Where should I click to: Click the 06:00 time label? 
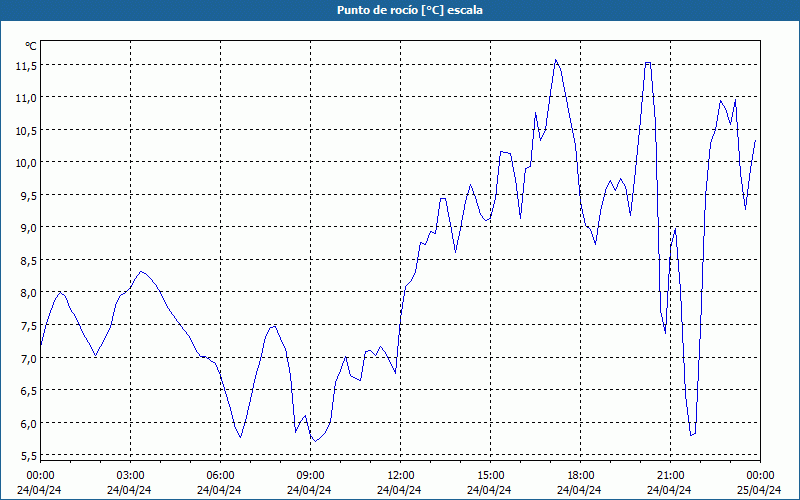(x=220, y=476)
